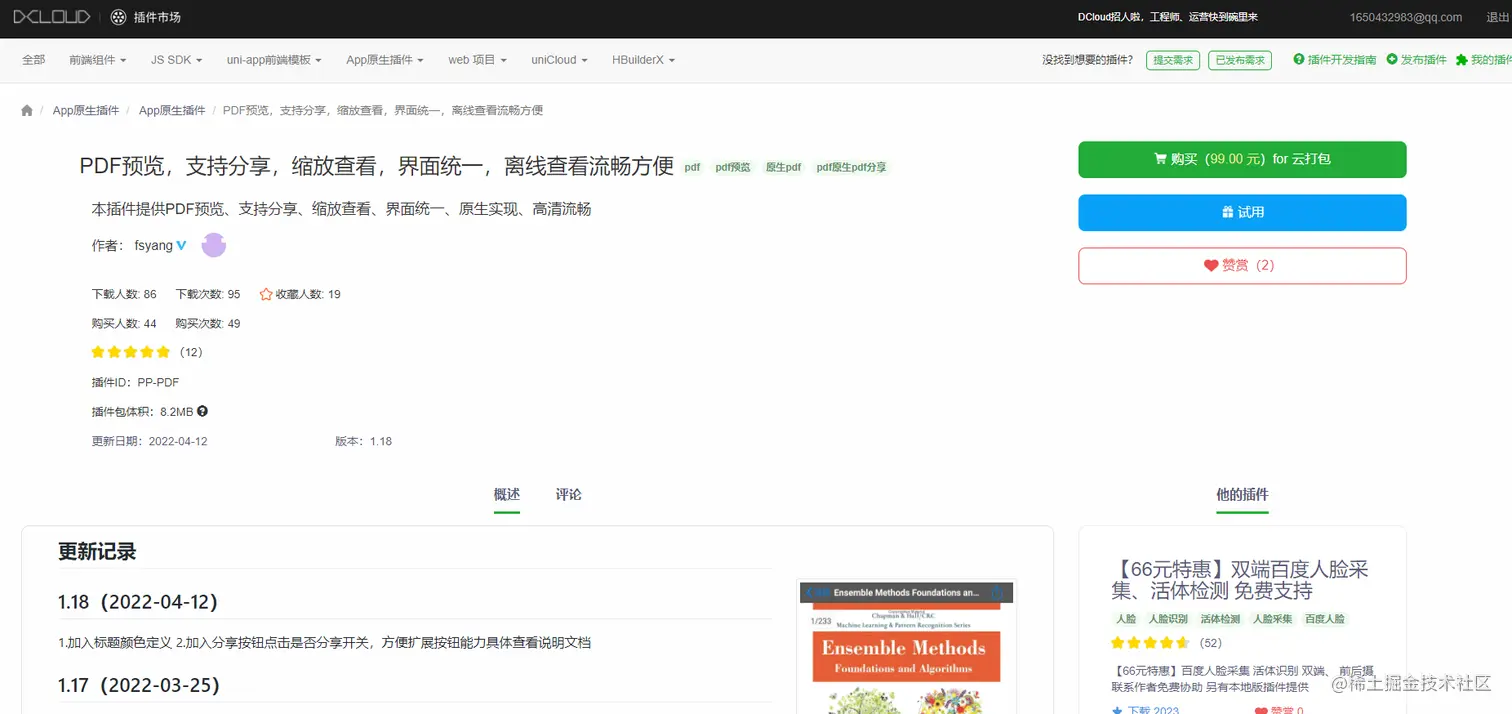Click the star icon beside 收藏人数
The image size is (1512, 714).
[265, 293]
